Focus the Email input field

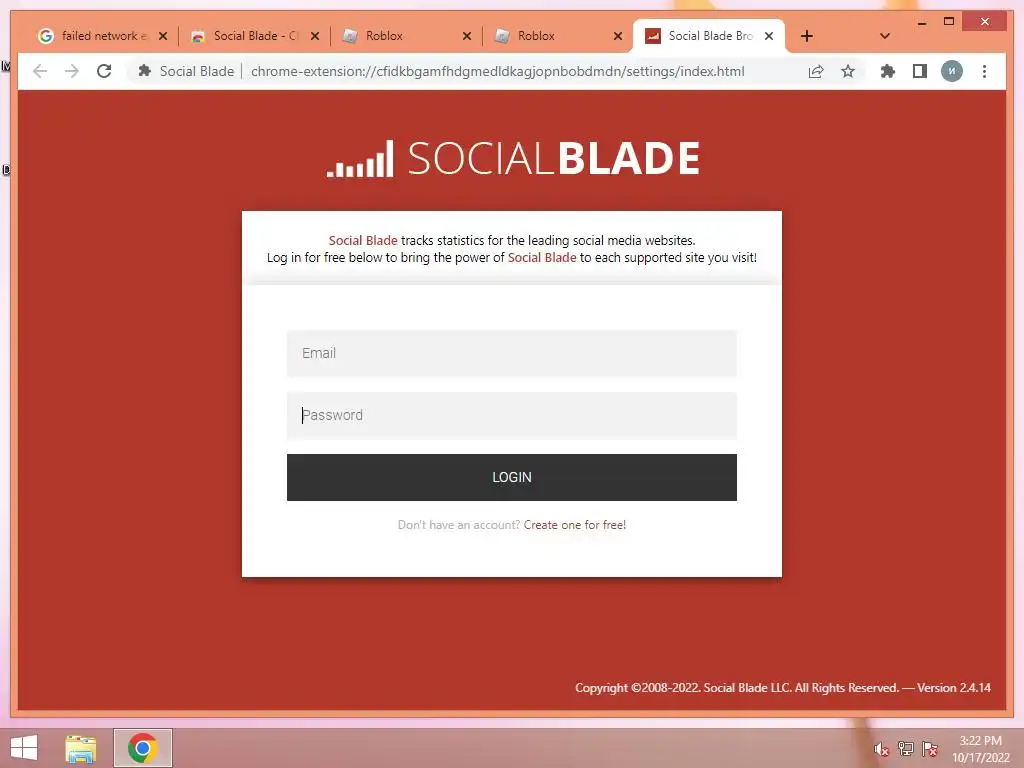coord(511,353)
